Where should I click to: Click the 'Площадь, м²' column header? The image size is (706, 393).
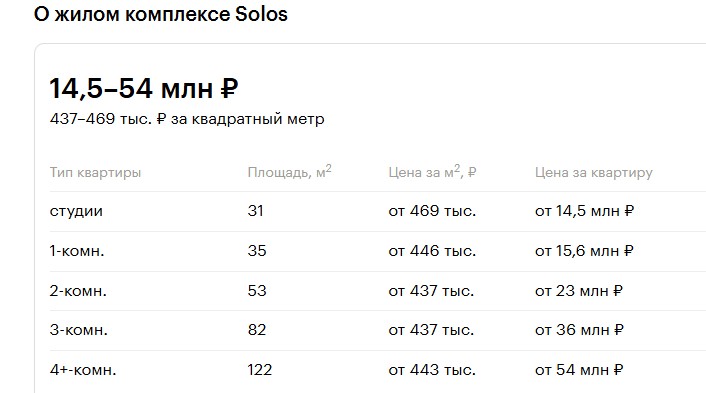[x=290, y=172]
